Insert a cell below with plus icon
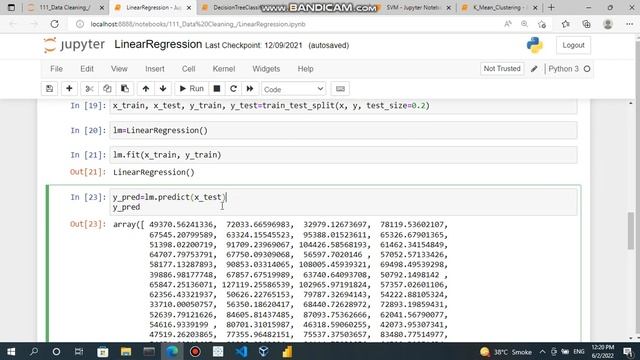This screenshot has width=640, height=360. (x=69, y=89)
